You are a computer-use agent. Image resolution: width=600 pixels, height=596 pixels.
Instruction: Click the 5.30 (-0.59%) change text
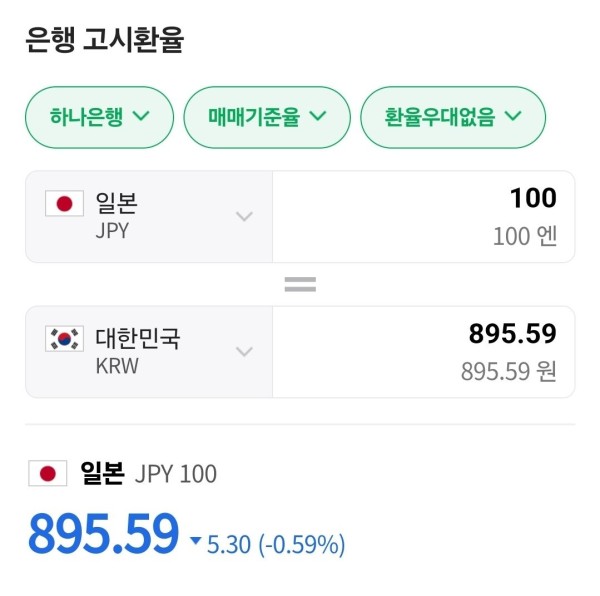coord(276,544)
